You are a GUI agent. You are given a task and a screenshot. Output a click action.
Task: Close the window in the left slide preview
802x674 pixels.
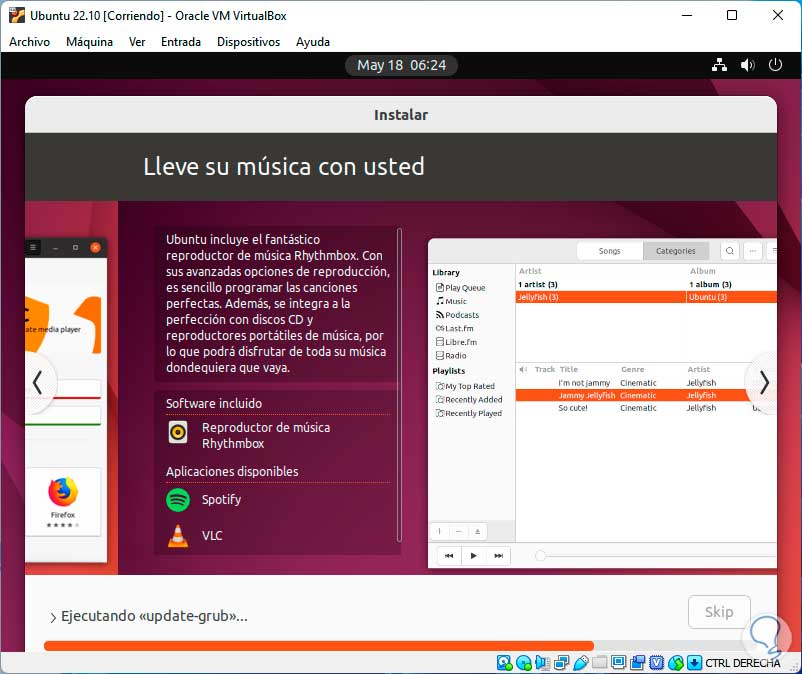coord(95,248)
